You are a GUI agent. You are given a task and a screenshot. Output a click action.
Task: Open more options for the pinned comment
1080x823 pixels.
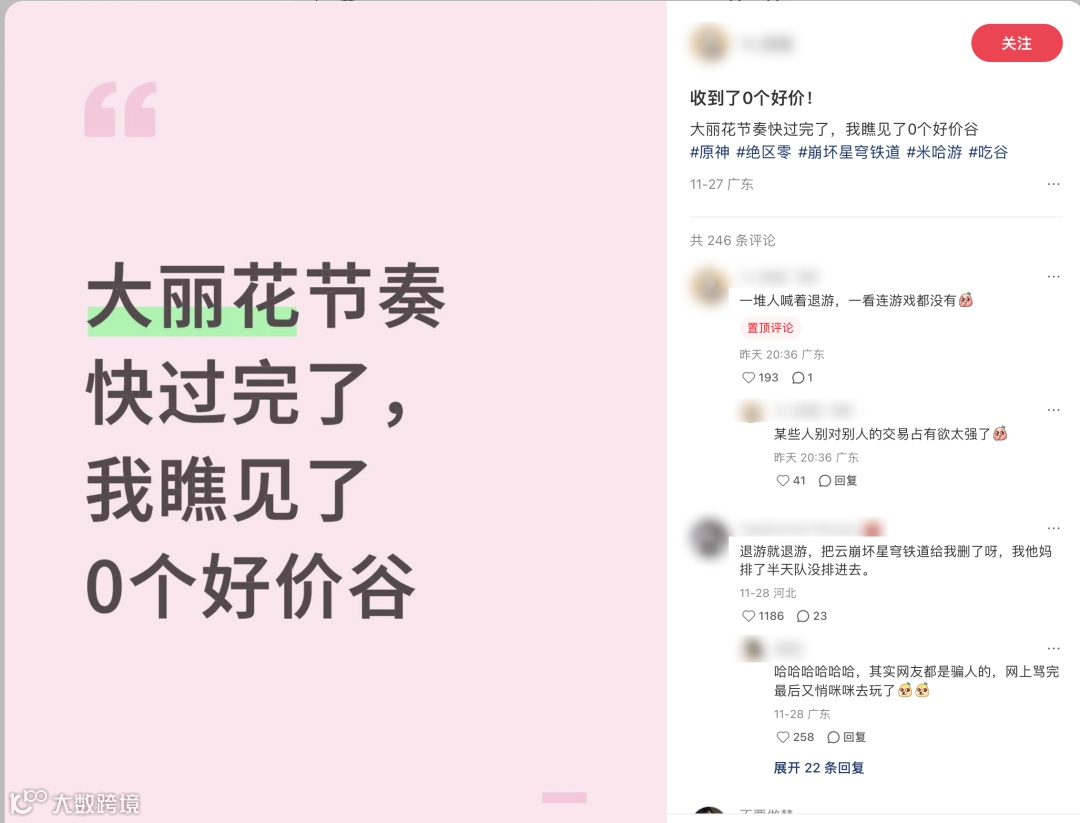1053,276
